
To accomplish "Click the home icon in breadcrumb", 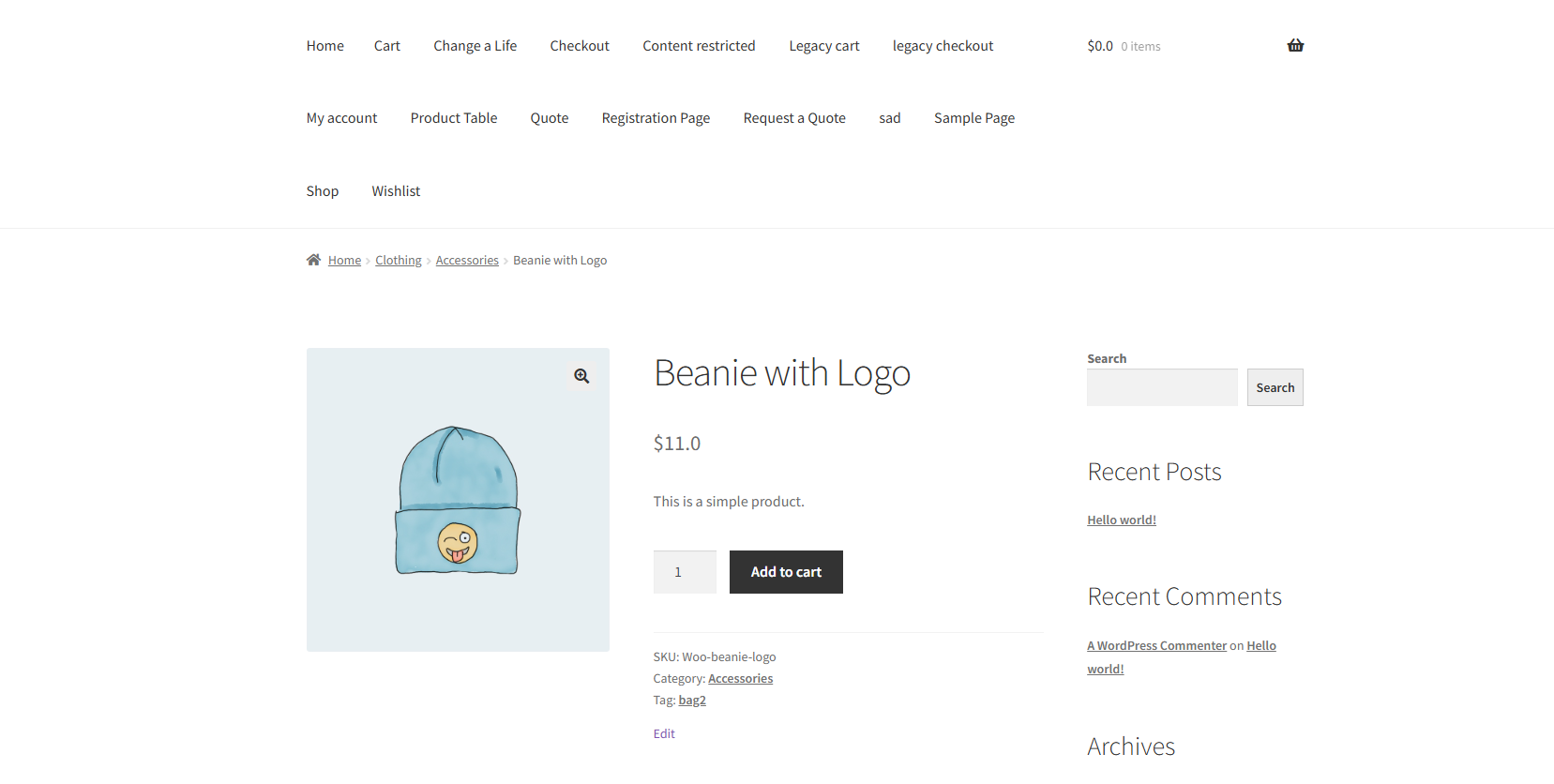I will coord(313,260).
